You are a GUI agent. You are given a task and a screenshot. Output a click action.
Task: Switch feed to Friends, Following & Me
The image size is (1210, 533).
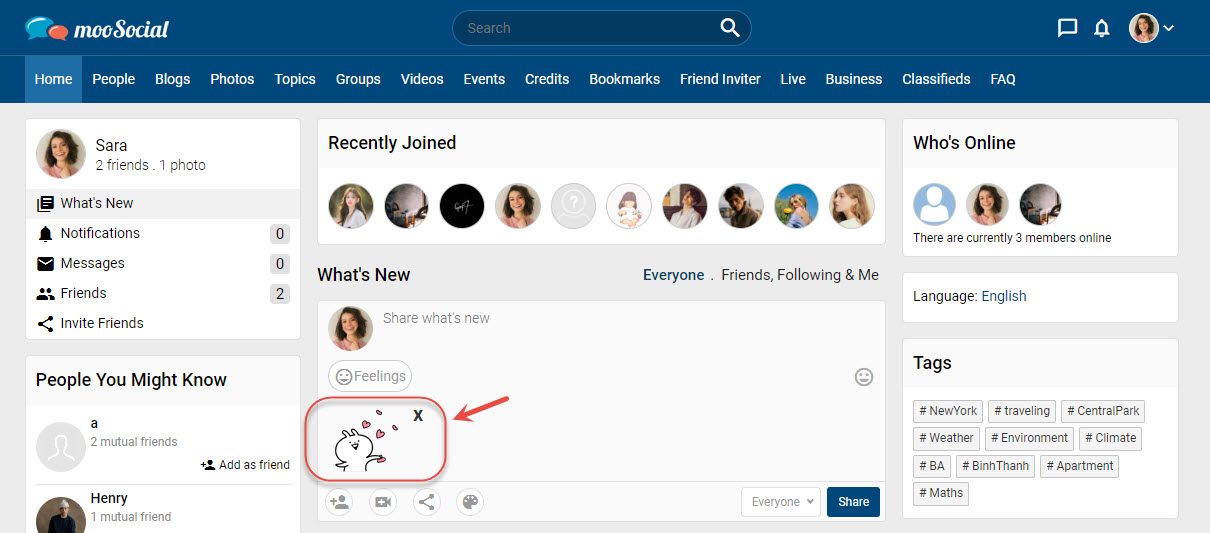coord(800,275)
